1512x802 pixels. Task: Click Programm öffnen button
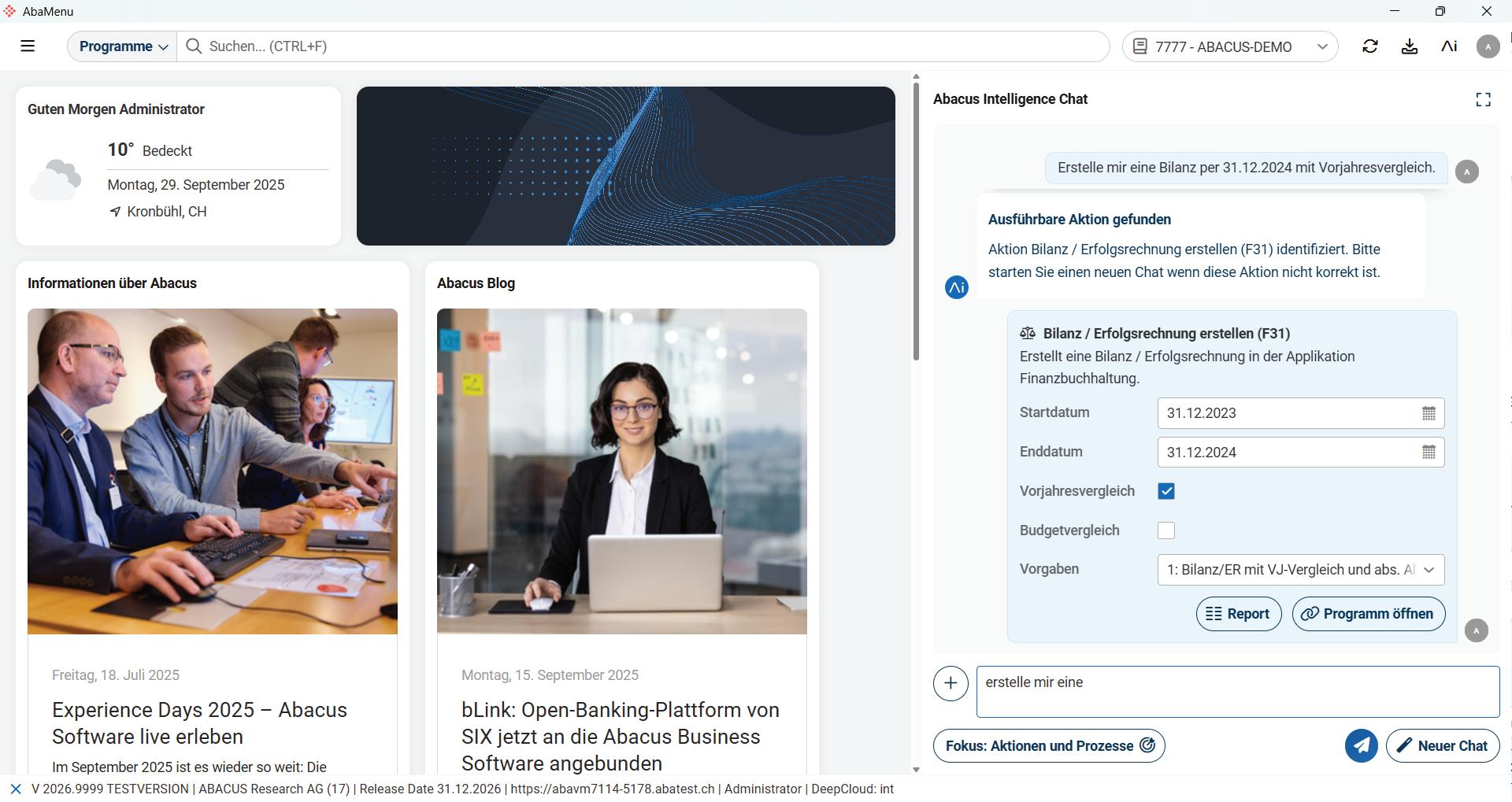[x=1369, y=614]
